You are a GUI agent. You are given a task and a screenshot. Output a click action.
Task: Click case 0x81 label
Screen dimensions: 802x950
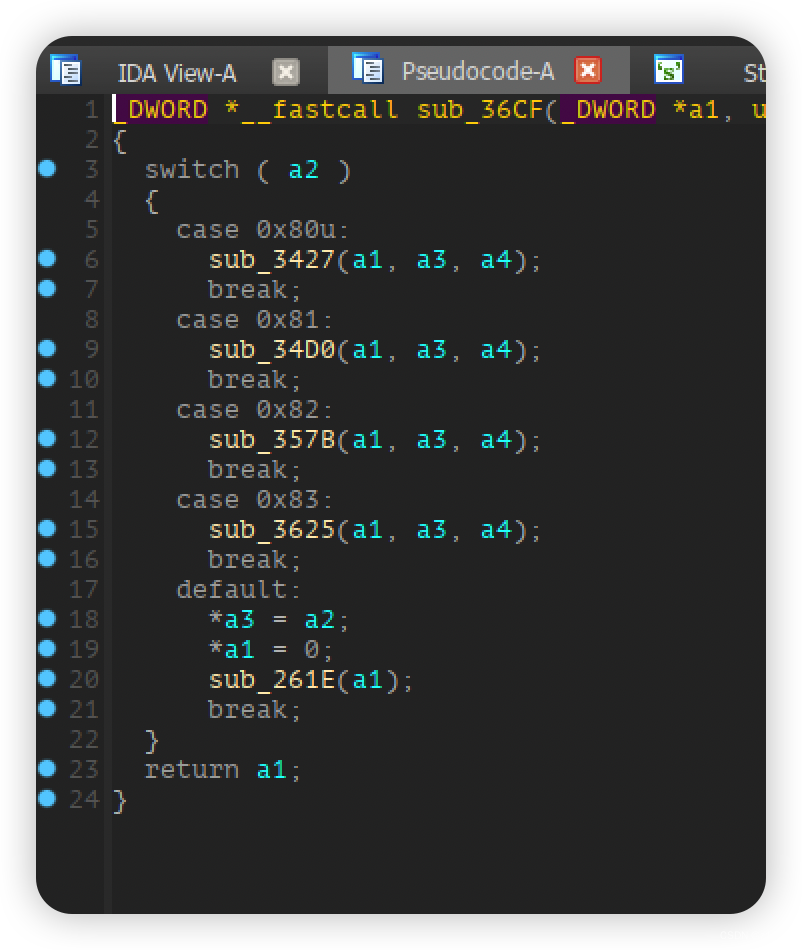254,320
